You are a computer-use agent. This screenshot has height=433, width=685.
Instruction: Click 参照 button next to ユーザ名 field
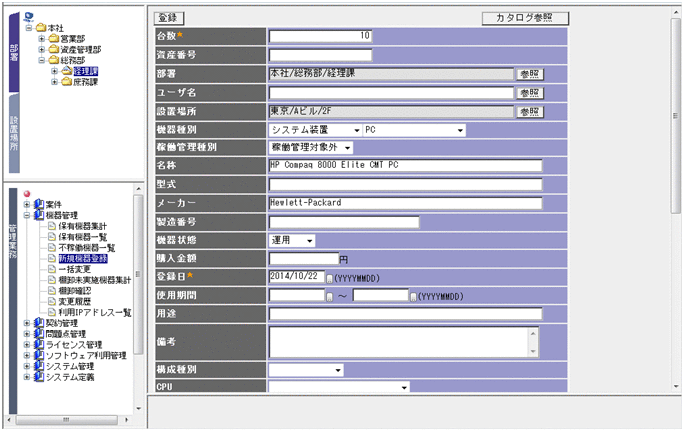pyautogui.click(x=530, y=93)
